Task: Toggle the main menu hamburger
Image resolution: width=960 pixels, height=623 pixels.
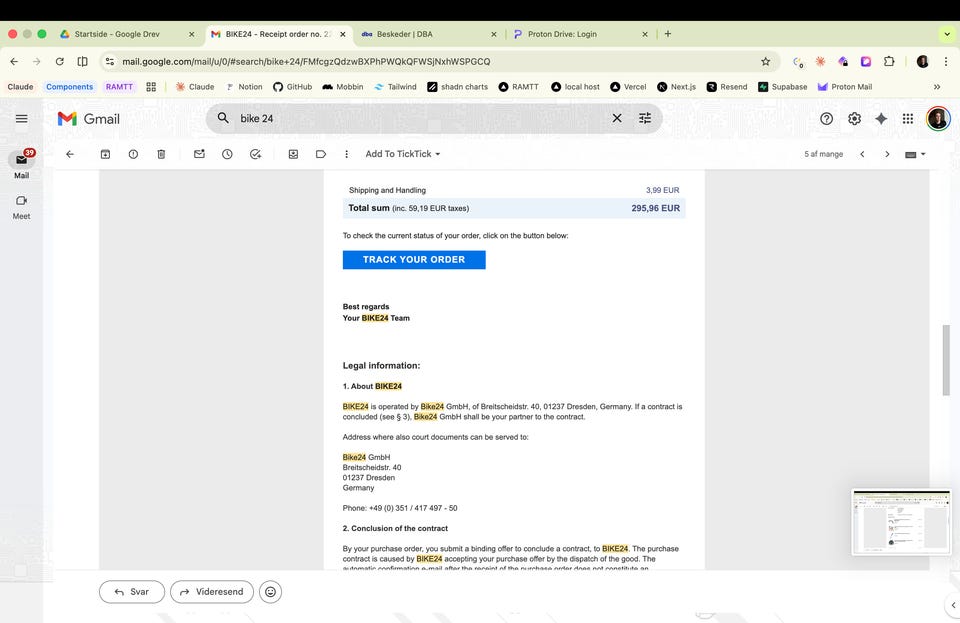Action: point(21,118)
